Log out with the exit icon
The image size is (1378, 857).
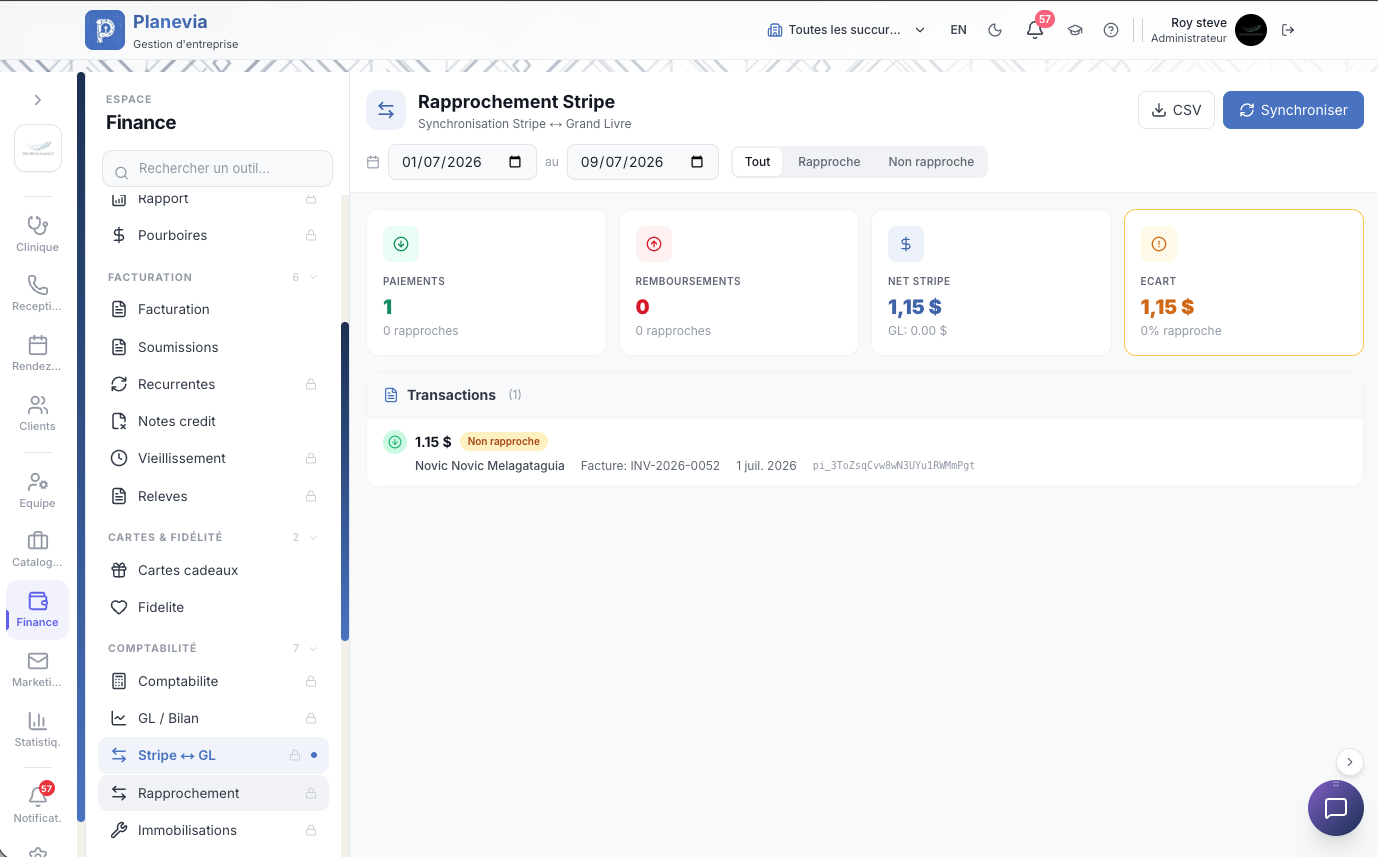[1288, 30]
